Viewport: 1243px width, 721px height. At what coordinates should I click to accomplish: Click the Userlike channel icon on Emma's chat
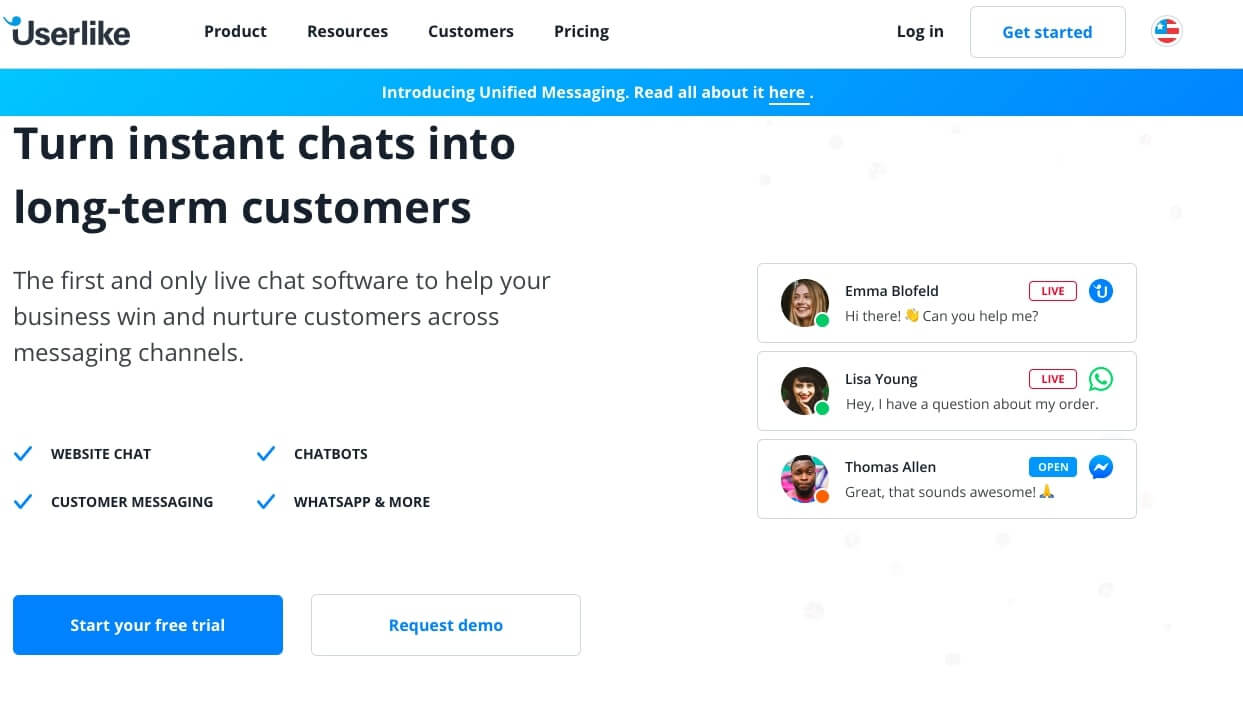[x=1101, y=291]
